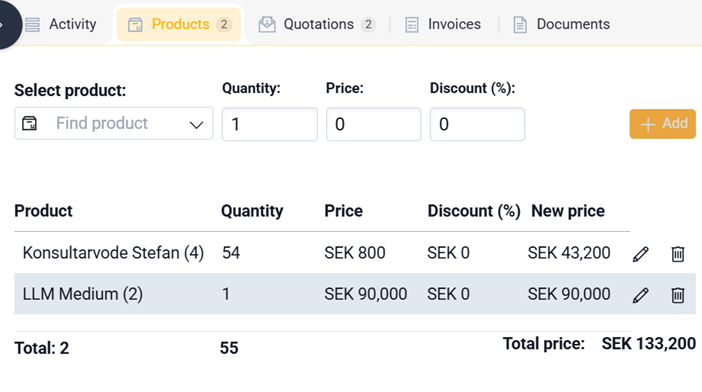Select the Products tab
Image resolution: width=702 pixels, height=392 pixels.
179,24
